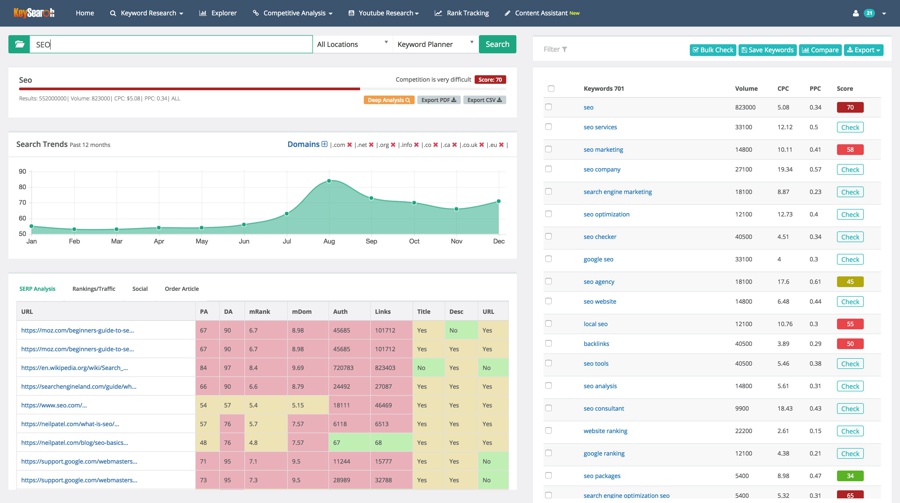This screenshot has height=503, width=900.
Task: Remove the .co domain filter
Action: point(436,145)
